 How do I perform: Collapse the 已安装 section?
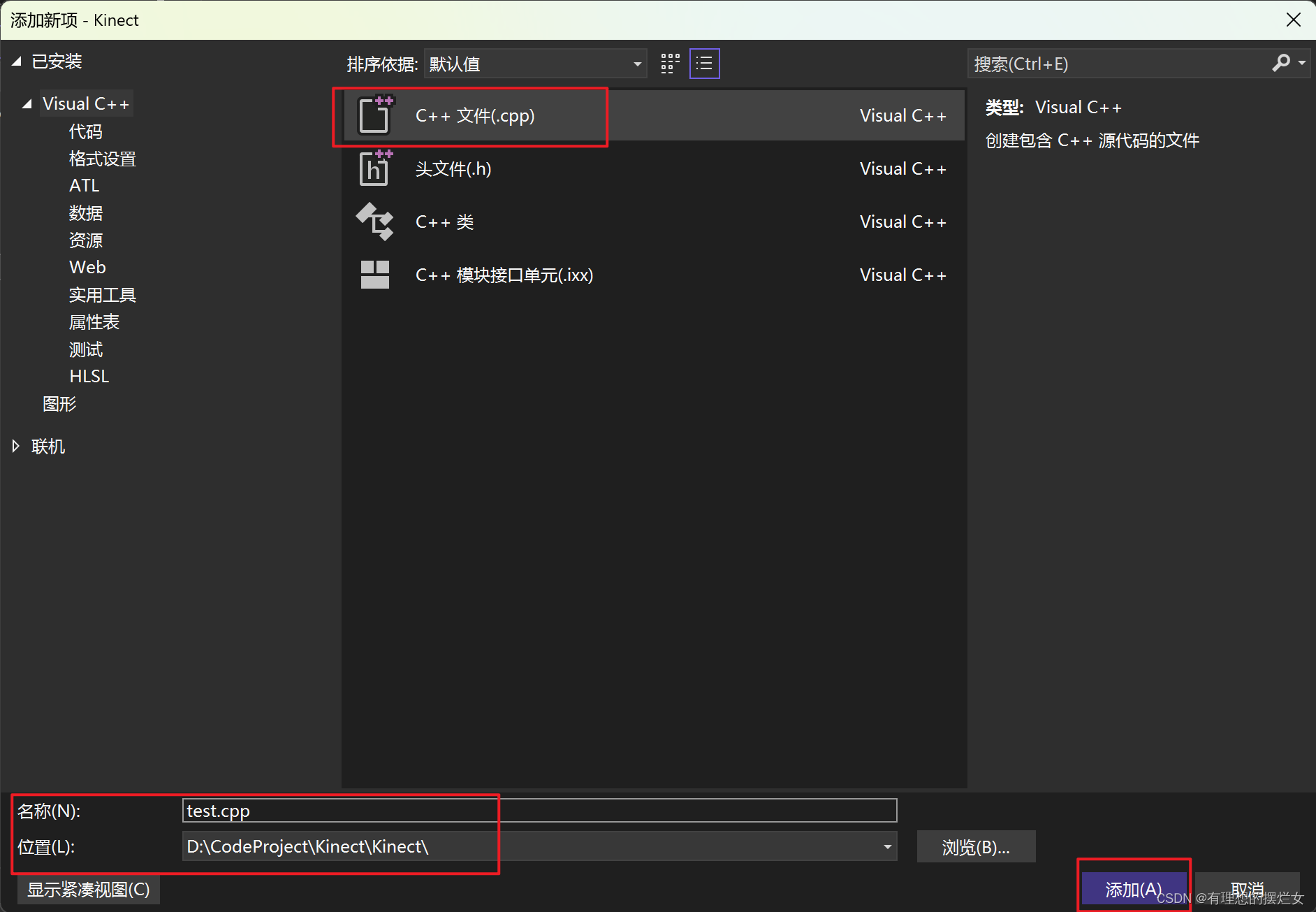pyautogui.click(x=17, y=61)
